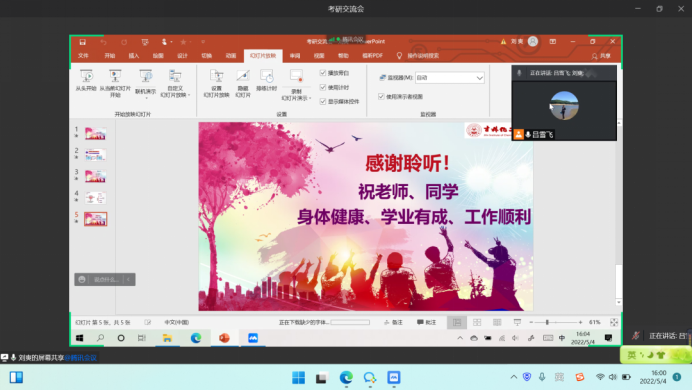Screen dimensions: 693x390
Task: Open the Comments (批注) pane from status bar
Action: click(426, 322)
